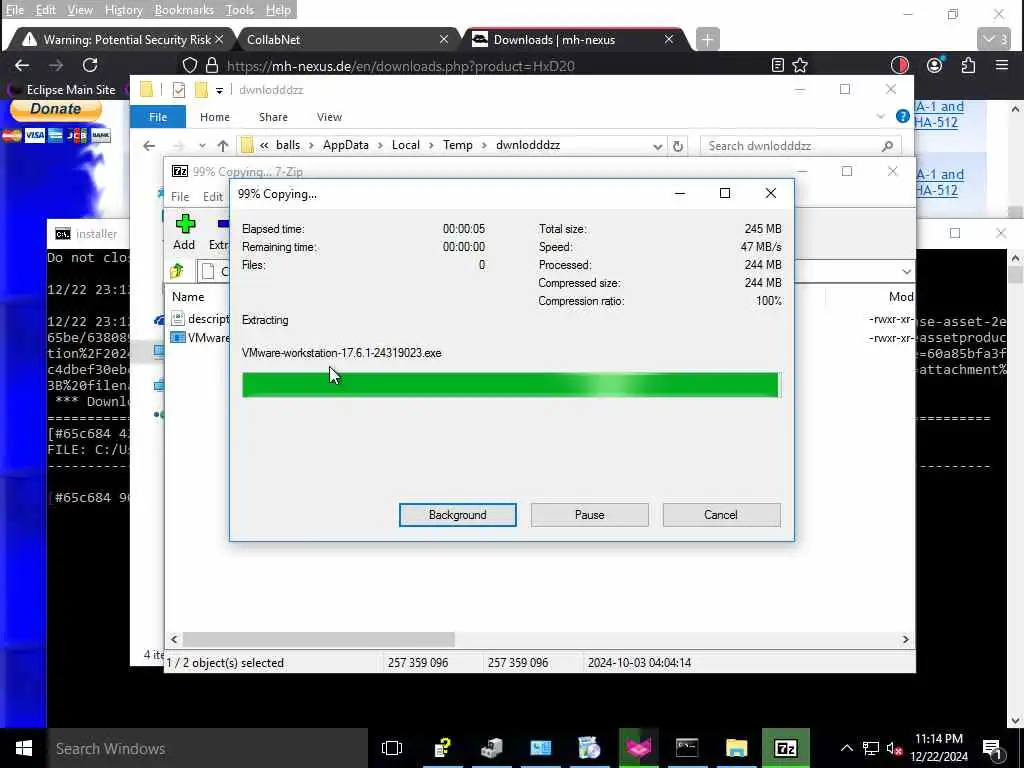Toggle reader view icon in Firefox address bar
This screenshot has height=768, width=1024.
777,65
